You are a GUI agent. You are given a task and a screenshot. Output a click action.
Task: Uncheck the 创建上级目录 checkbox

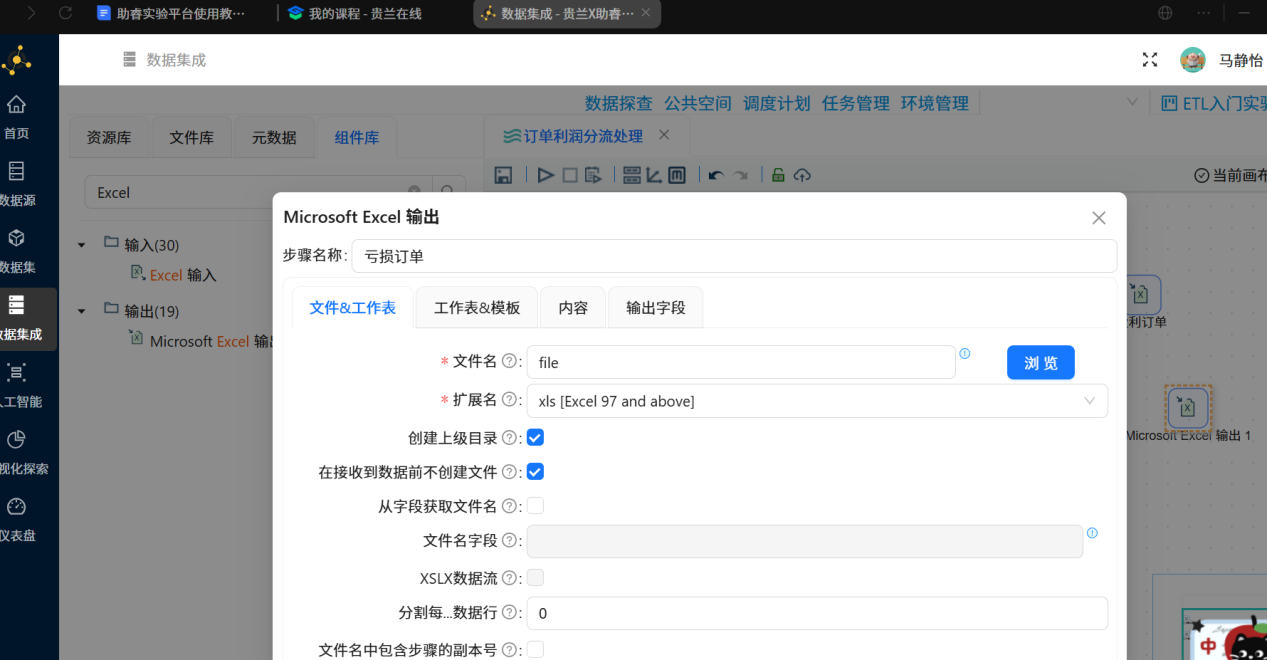[x=536, y=437]
